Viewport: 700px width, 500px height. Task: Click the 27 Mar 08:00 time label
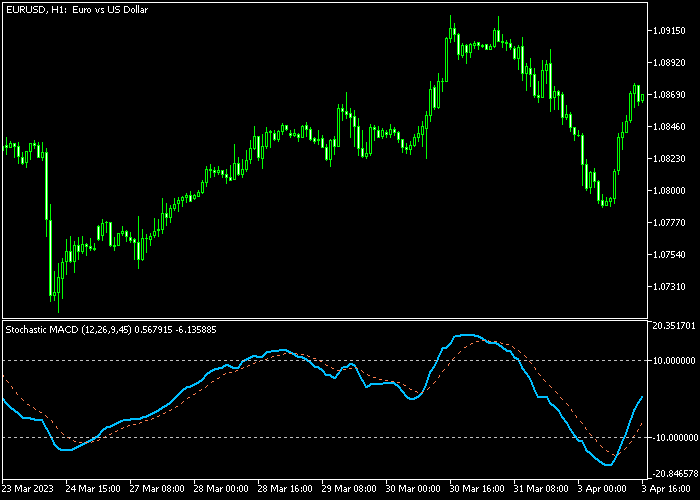pos(157,488)
